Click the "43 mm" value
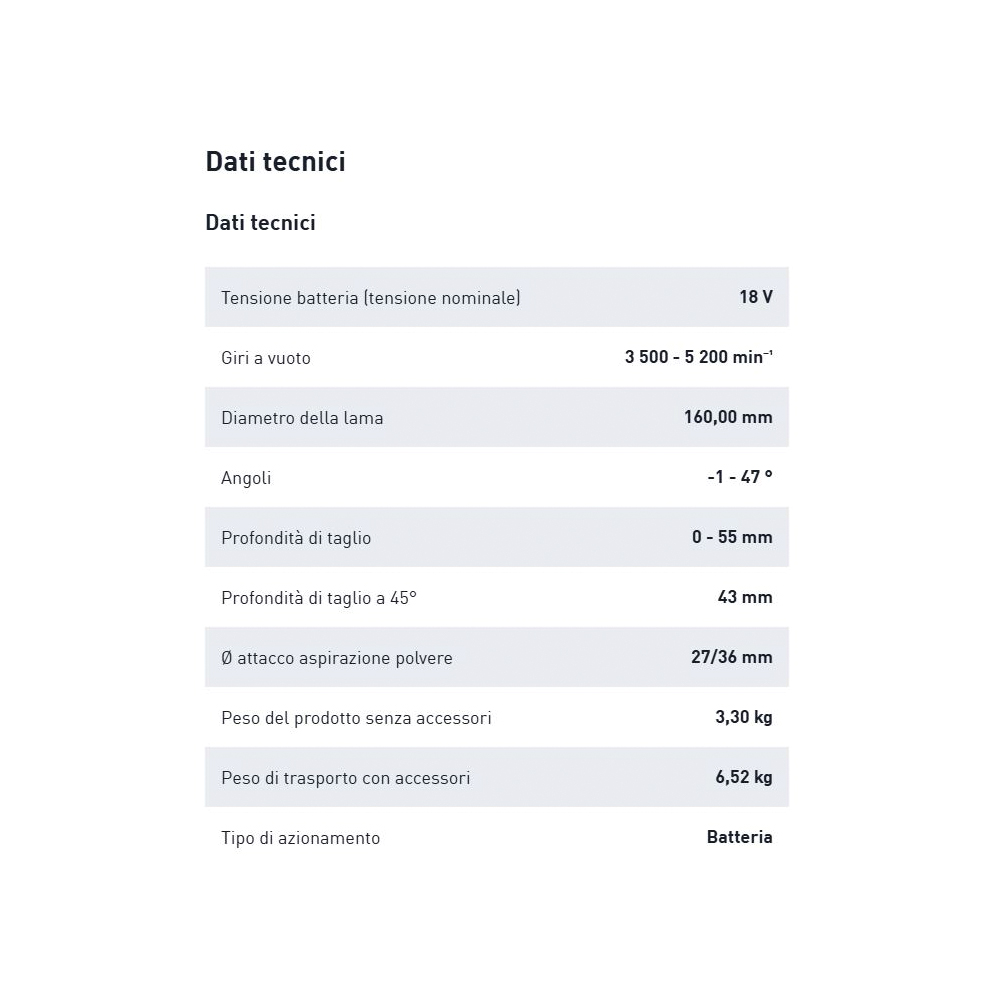 point(745,597)
